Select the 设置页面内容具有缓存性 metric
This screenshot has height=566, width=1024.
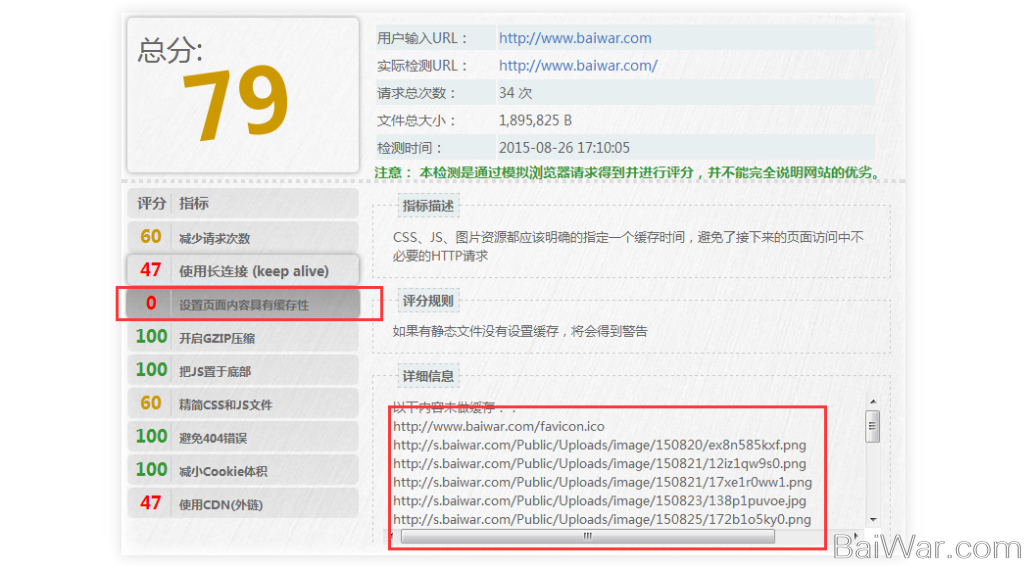coord(243,304)
